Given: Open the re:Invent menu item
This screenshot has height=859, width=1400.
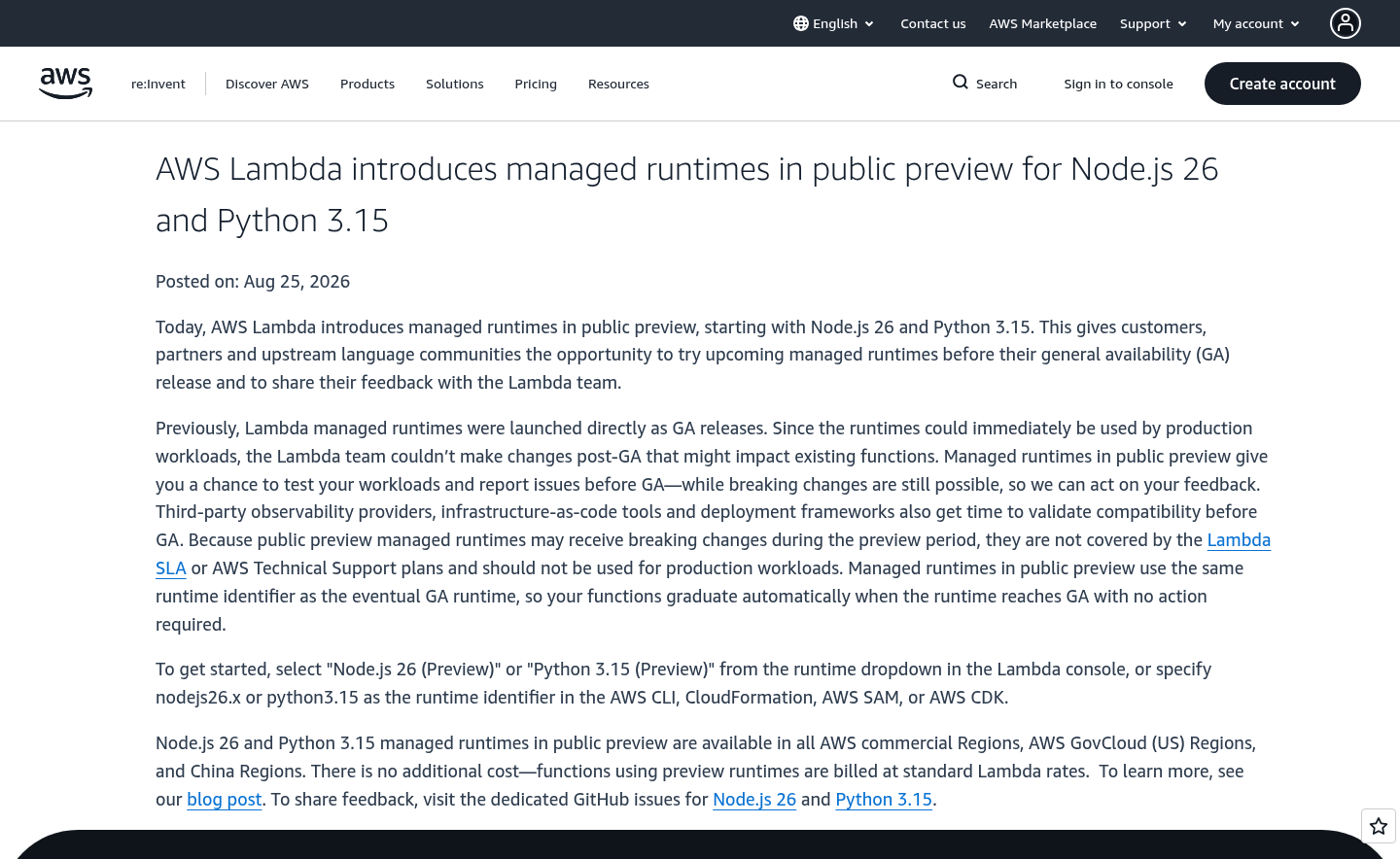Looking at the screenshot, I should point(158,84).
